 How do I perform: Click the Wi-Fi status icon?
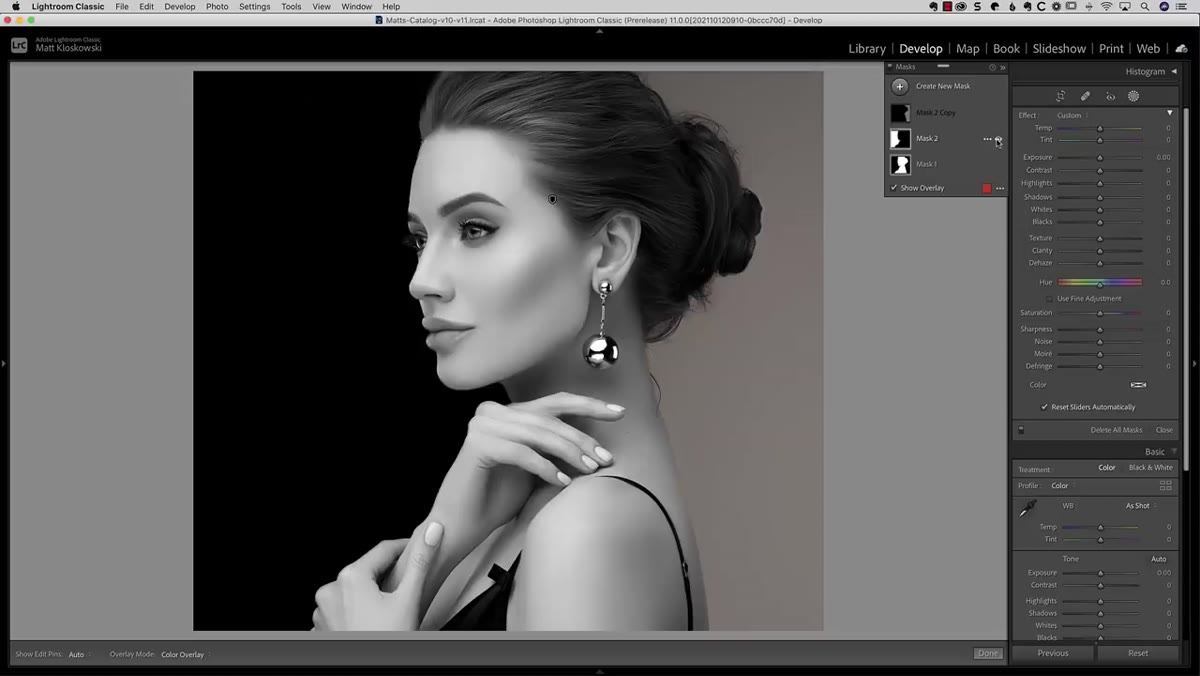1107,6
